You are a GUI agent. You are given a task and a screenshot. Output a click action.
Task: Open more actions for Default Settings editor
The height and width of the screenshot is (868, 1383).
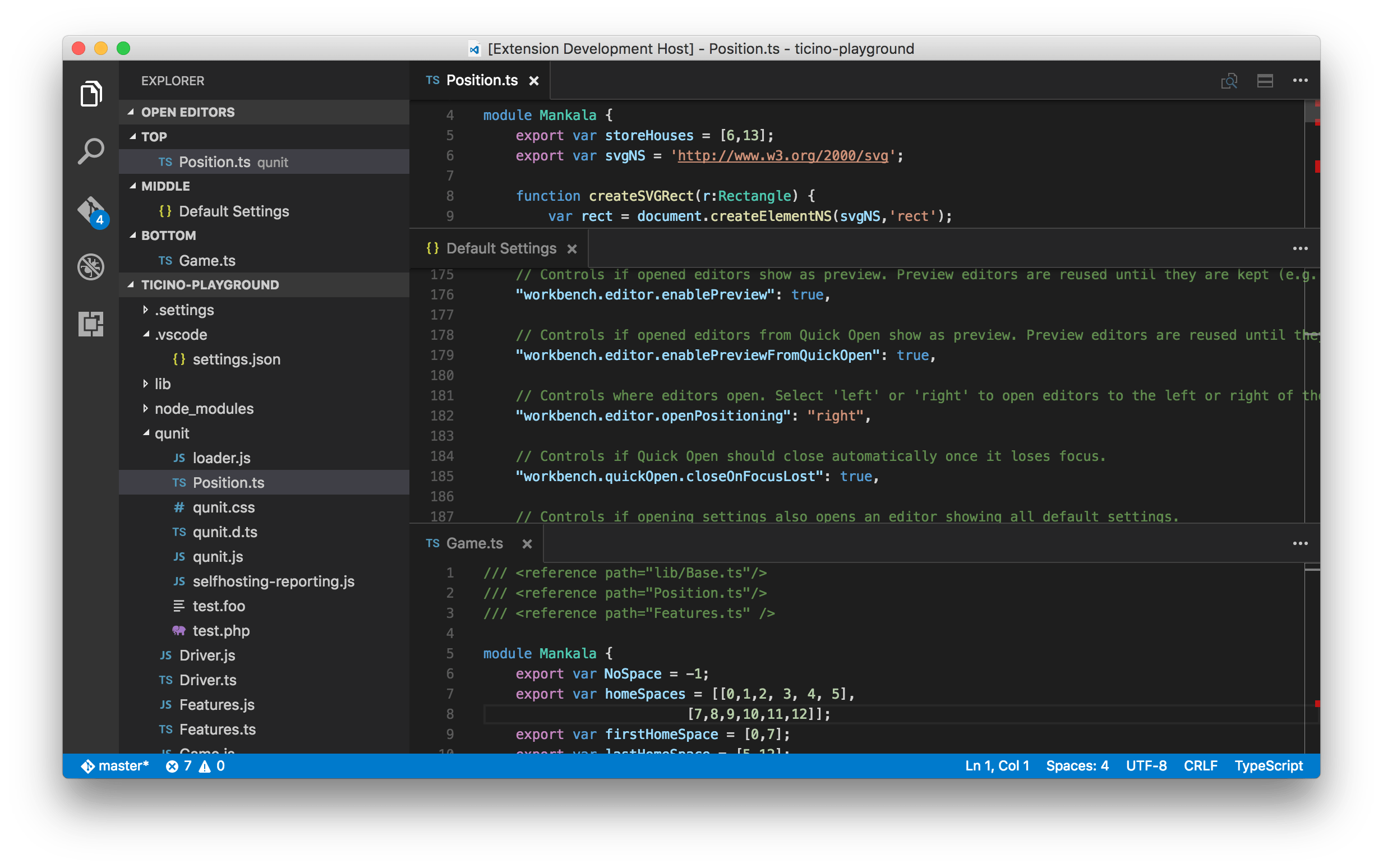[x=1300, y=248]
